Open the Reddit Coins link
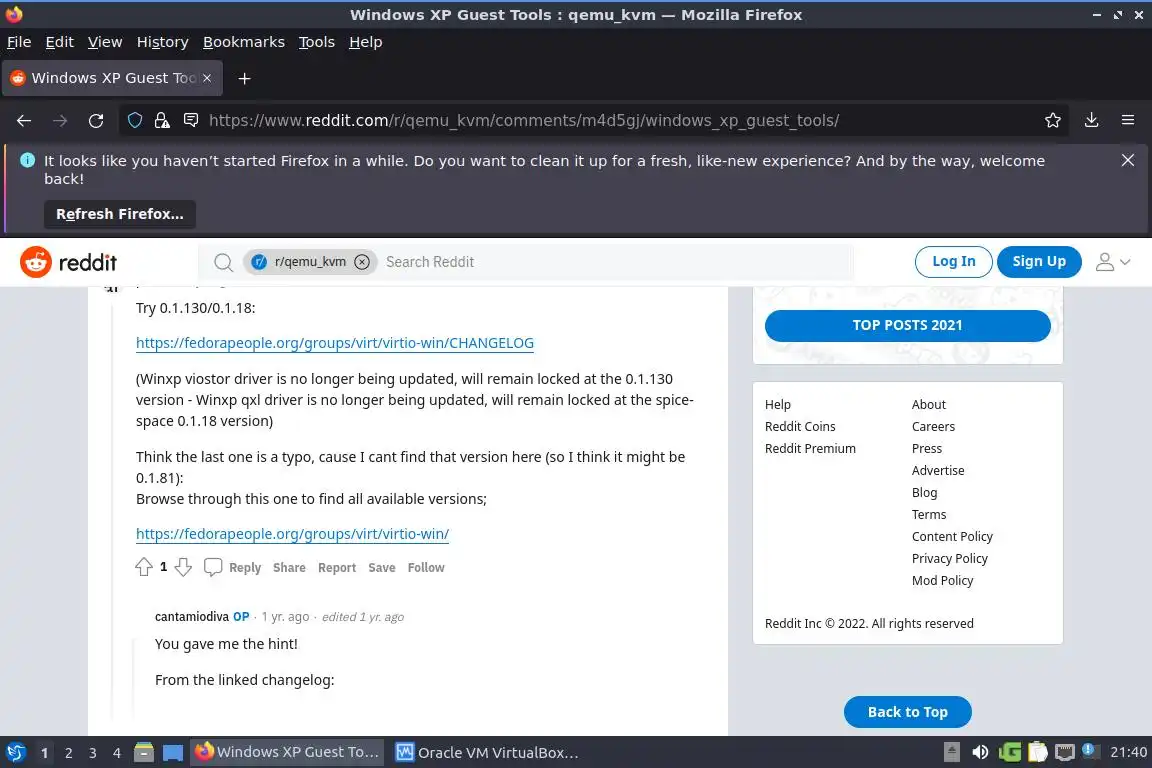The image size is (1152, 768). point(800,426)
